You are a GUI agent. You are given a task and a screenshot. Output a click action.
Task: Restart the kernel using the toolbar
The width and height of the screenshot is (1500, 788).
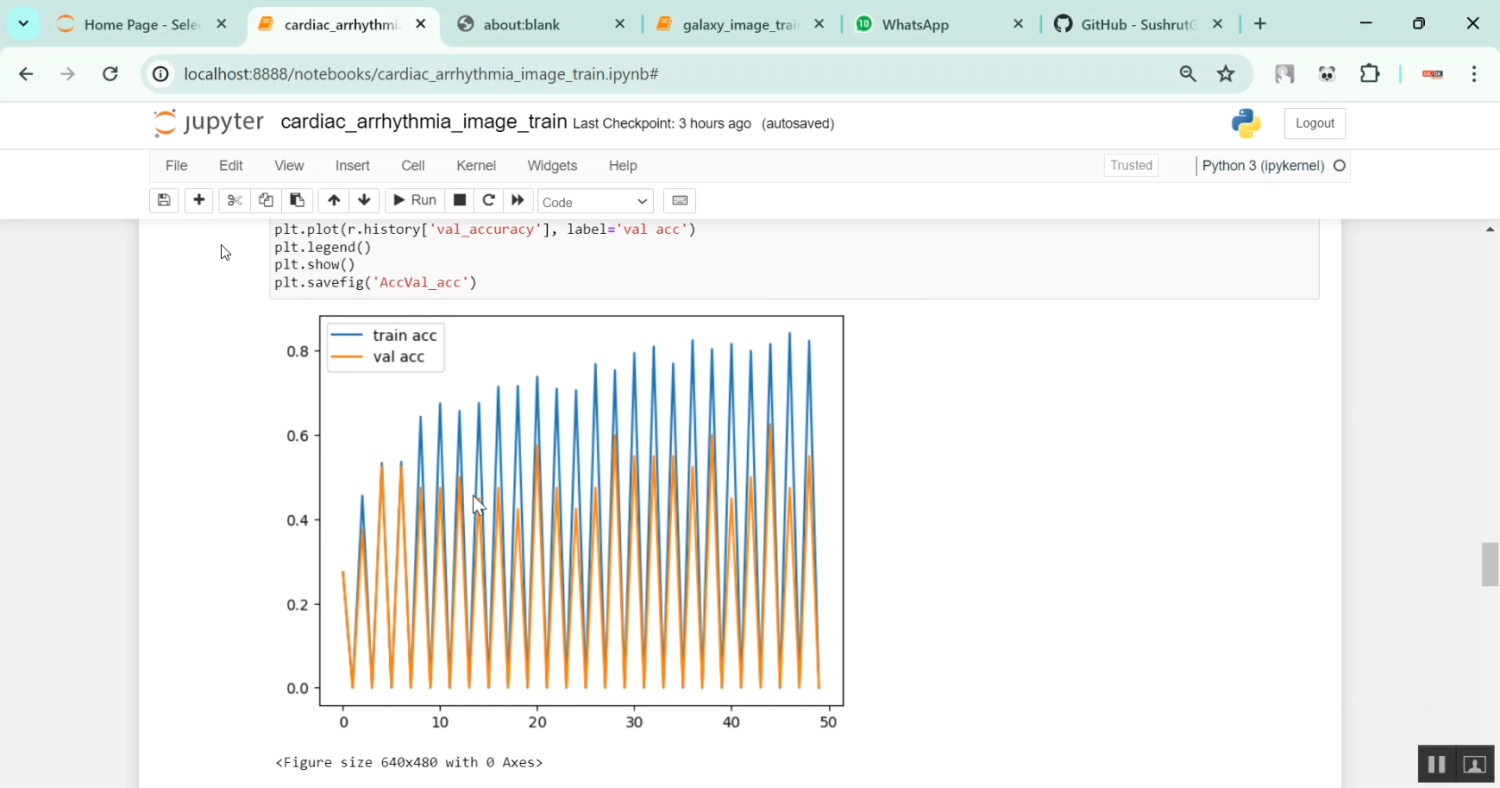coord(489,200)
